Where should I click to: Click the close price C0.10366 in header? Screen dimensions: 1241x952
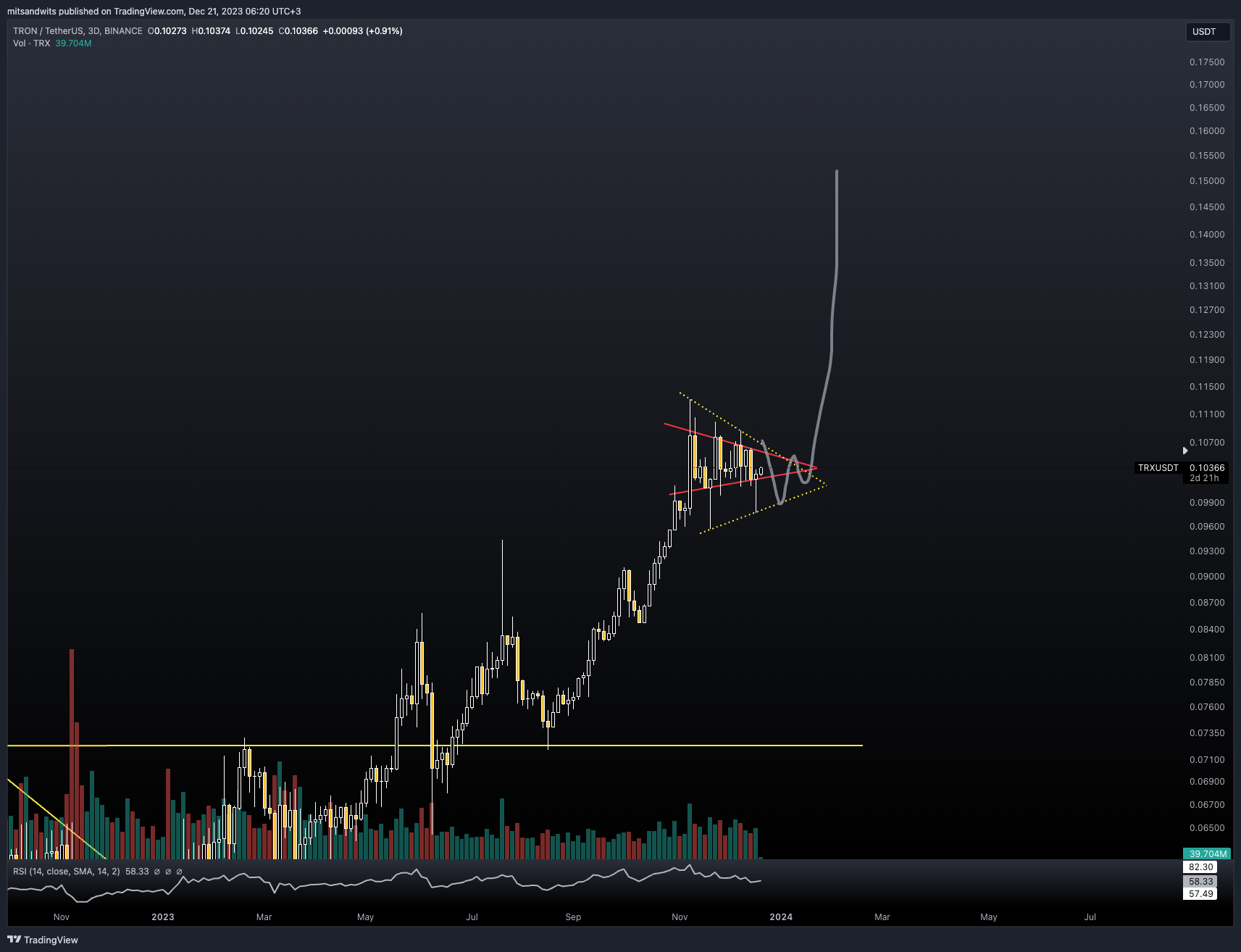tap(298, 31)
